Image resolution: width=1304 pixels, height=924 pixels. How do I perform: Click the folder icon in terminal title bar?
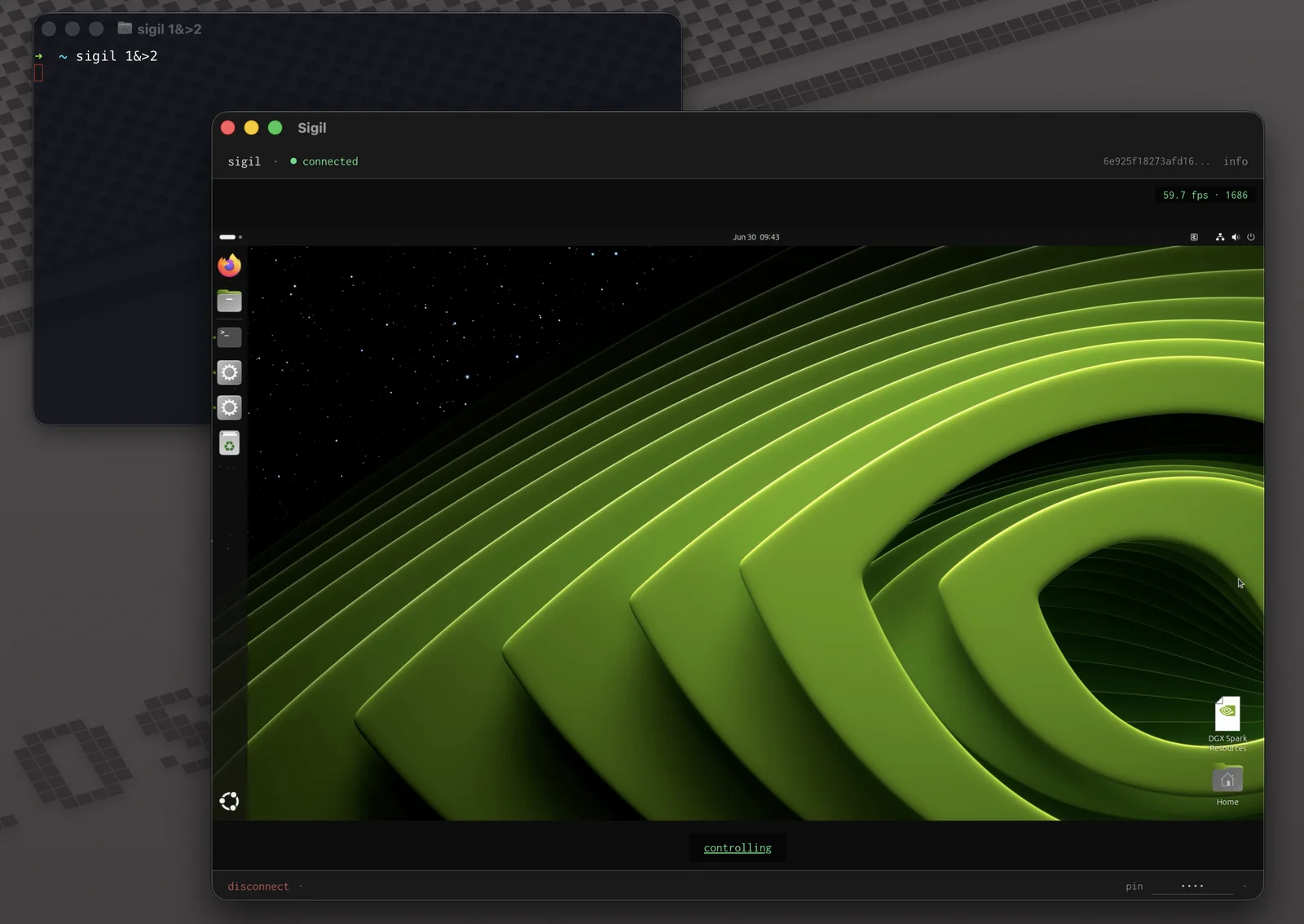(x=125, y=29)
